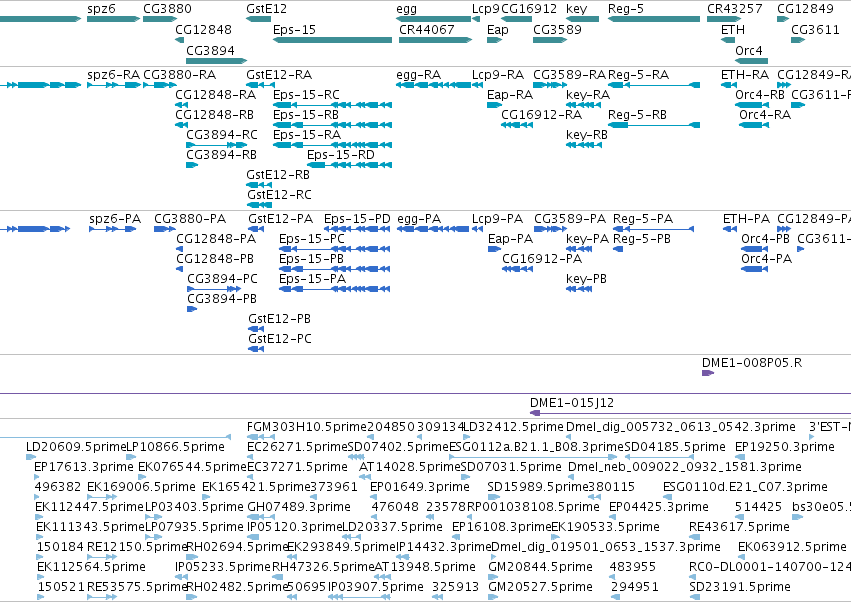Viewport: 851px width, 602px height.
Task: Select EST SD23191.5prime
Action: pos(694,597)
